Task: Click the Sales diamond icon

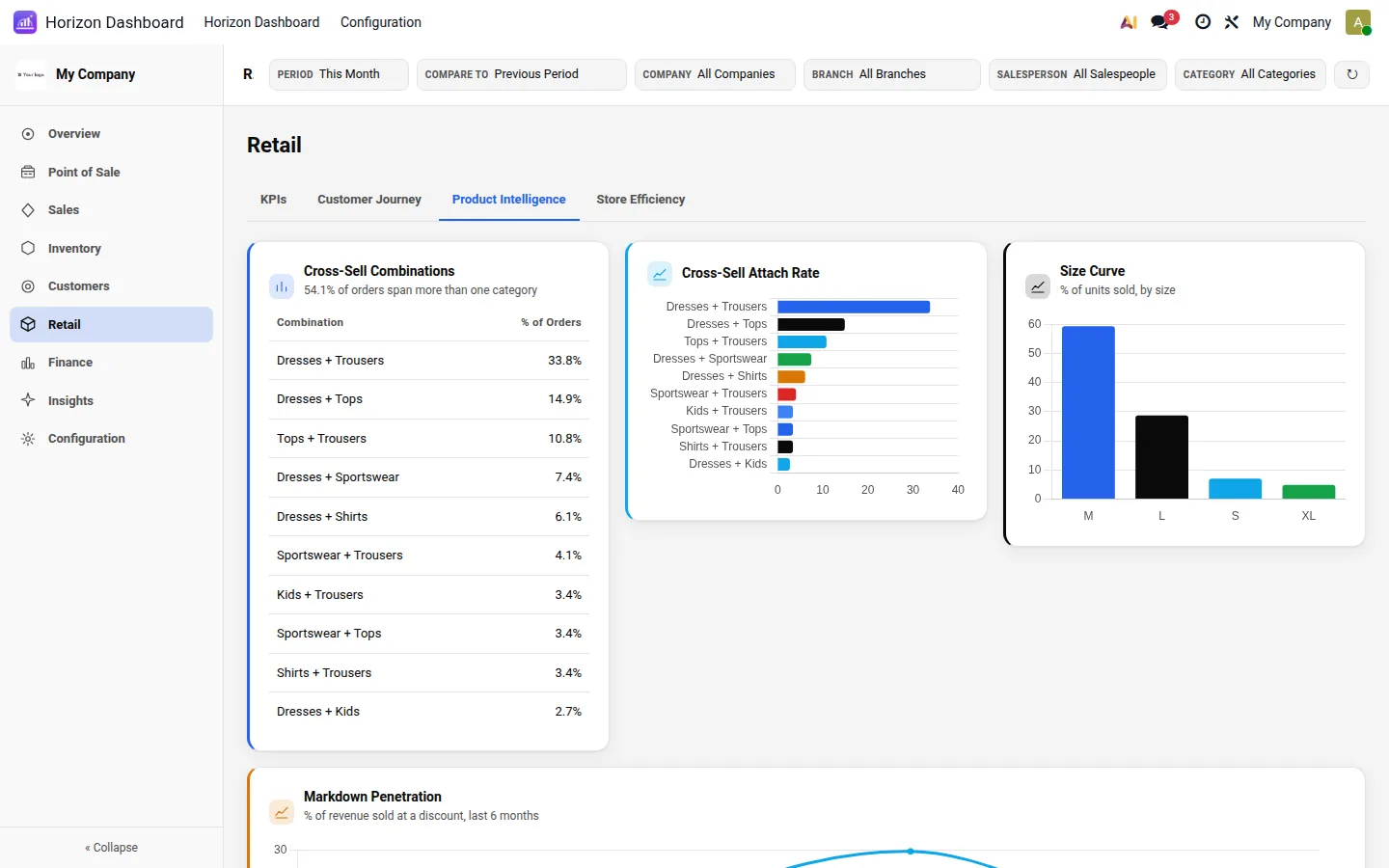Action: tap(28, 210)
